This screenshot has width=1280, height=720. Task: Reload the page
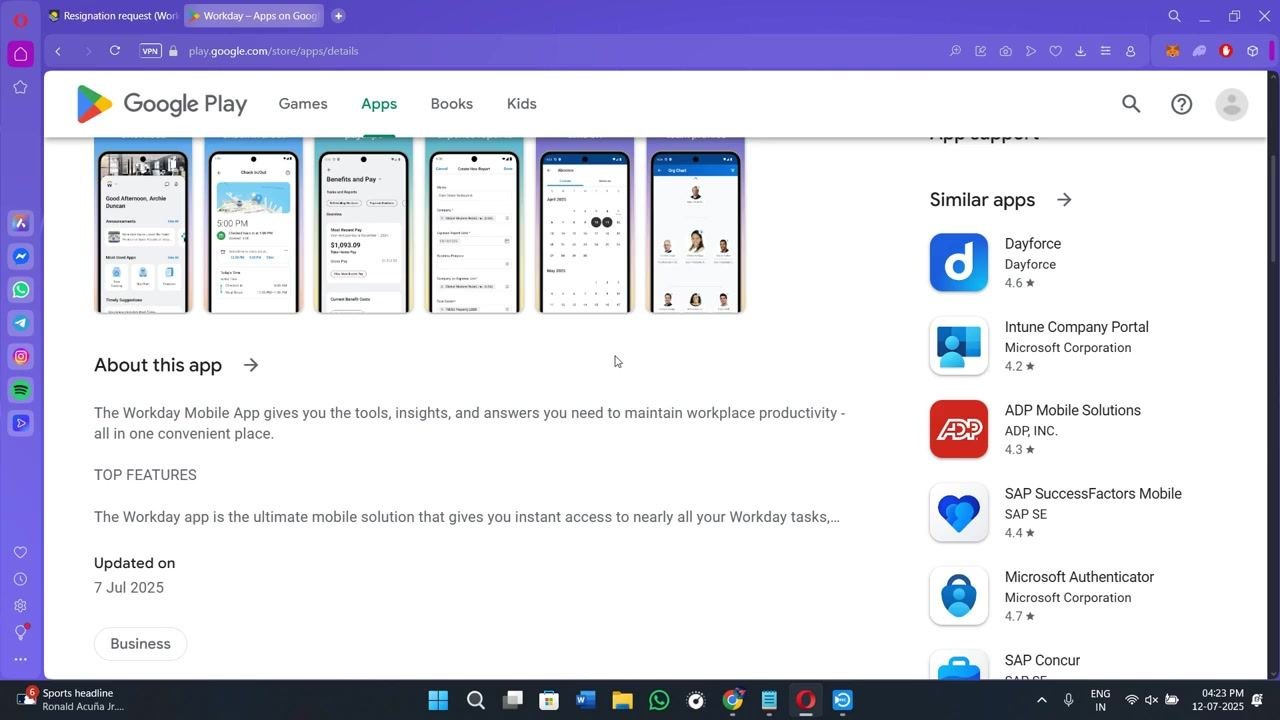[x=115, y=51]
